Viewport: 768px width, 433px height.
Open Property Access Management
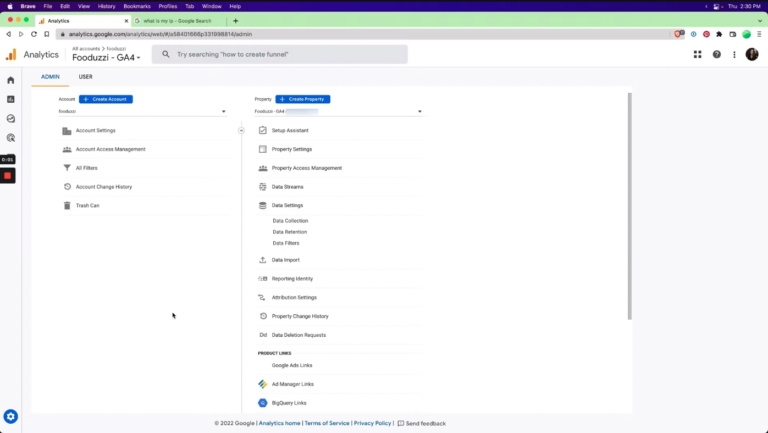[307, 168]
